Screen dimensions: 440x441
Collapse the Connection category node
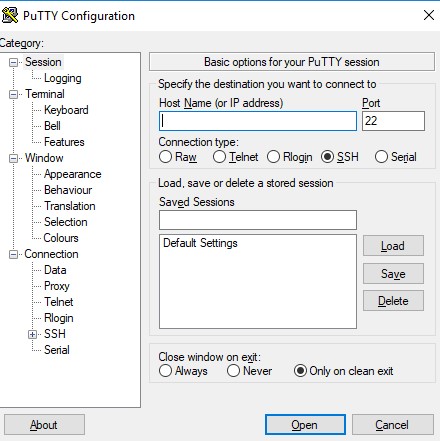click(x=13, y=254)
